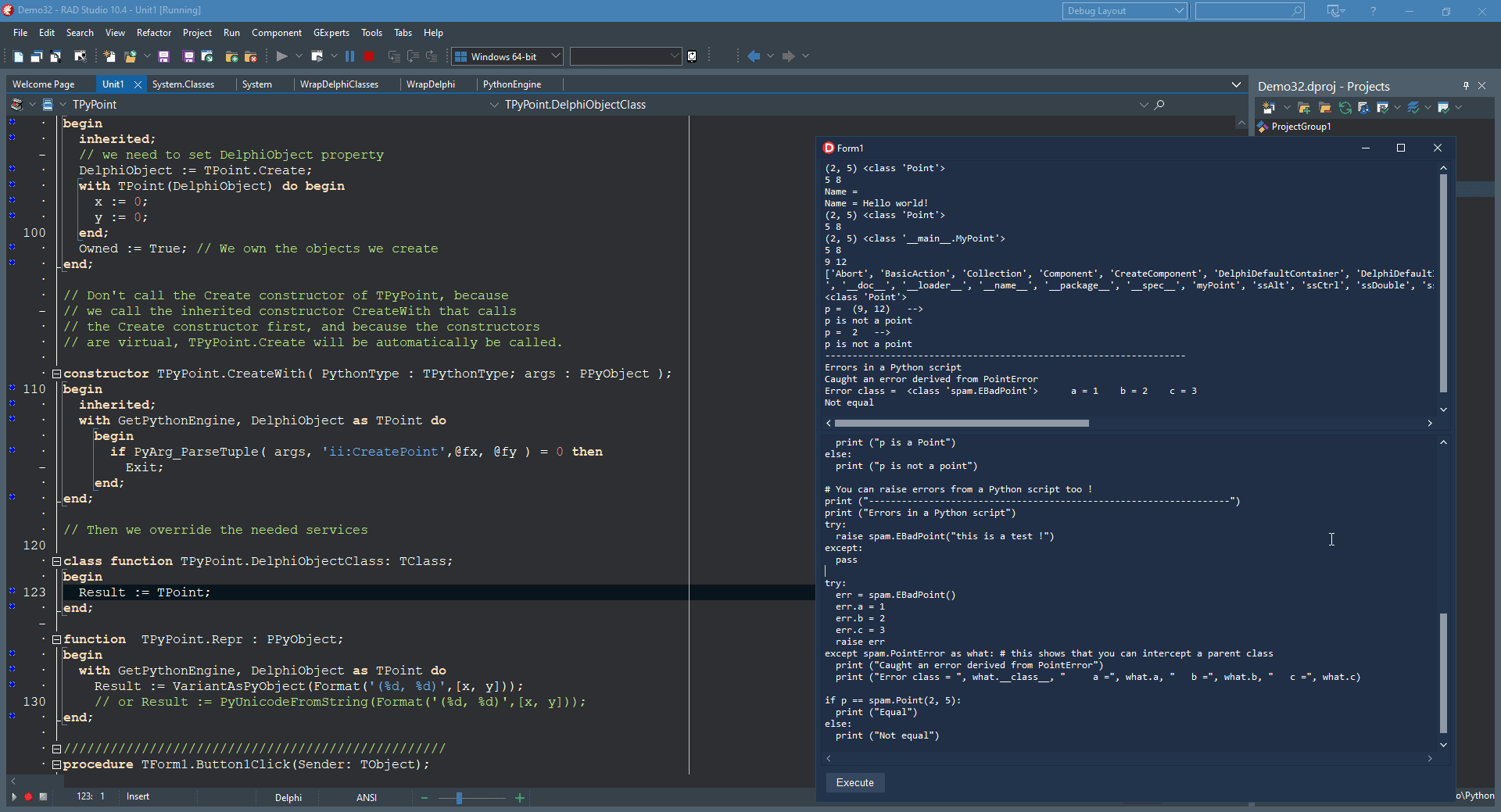
Task: Click the Help question mark icon
Action: 1374,11
